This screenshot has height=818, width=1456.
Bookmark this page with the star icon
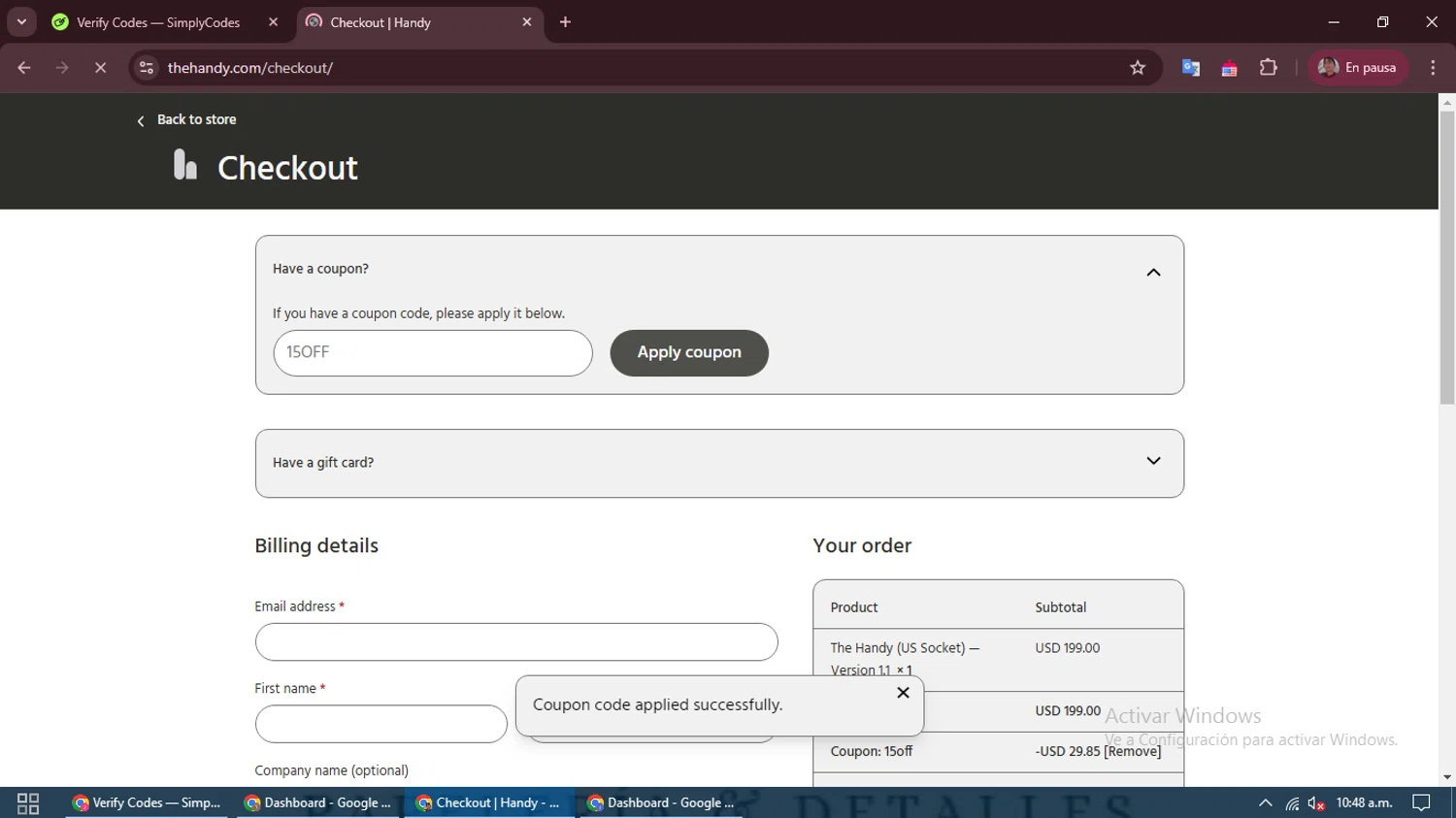1138,68
